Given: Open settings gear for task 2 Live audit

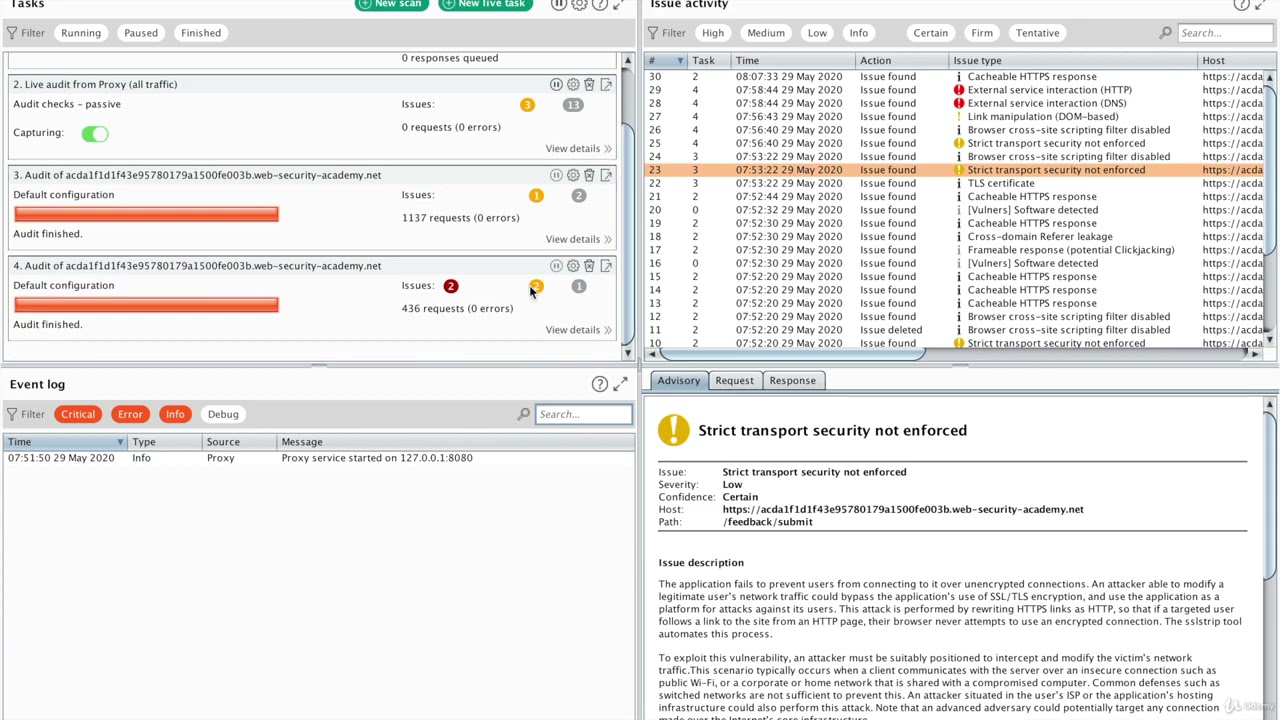Looking at the screenshot, I should pos(573,85).
